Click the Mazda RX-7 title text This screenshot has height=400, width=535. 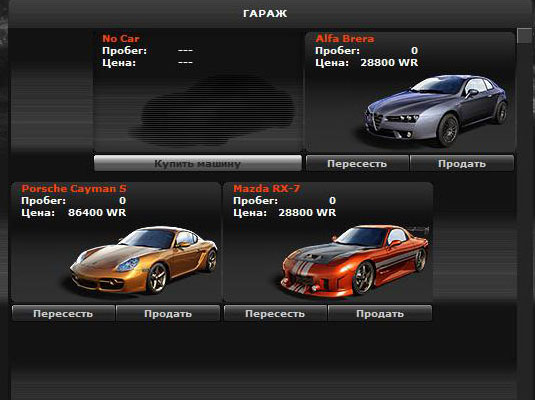[266, 188]
